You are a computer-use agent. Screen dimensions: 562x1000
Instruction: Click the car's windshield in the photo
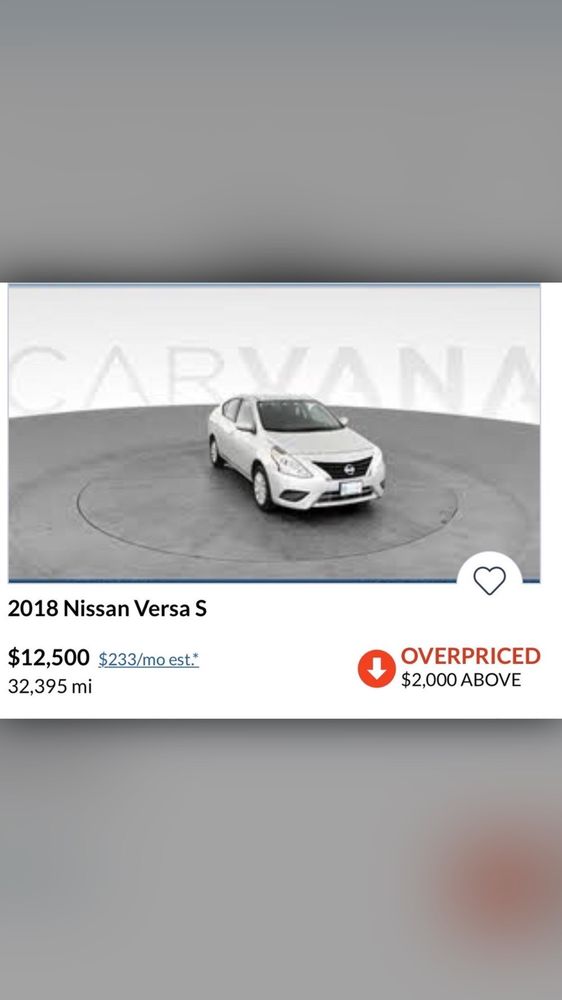click(298, 416)
